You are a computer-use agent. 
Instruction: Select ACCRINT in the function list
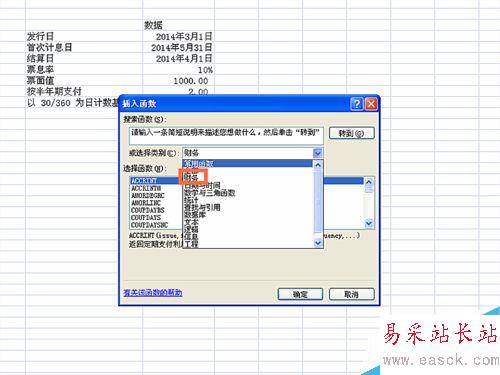[144, 181]
